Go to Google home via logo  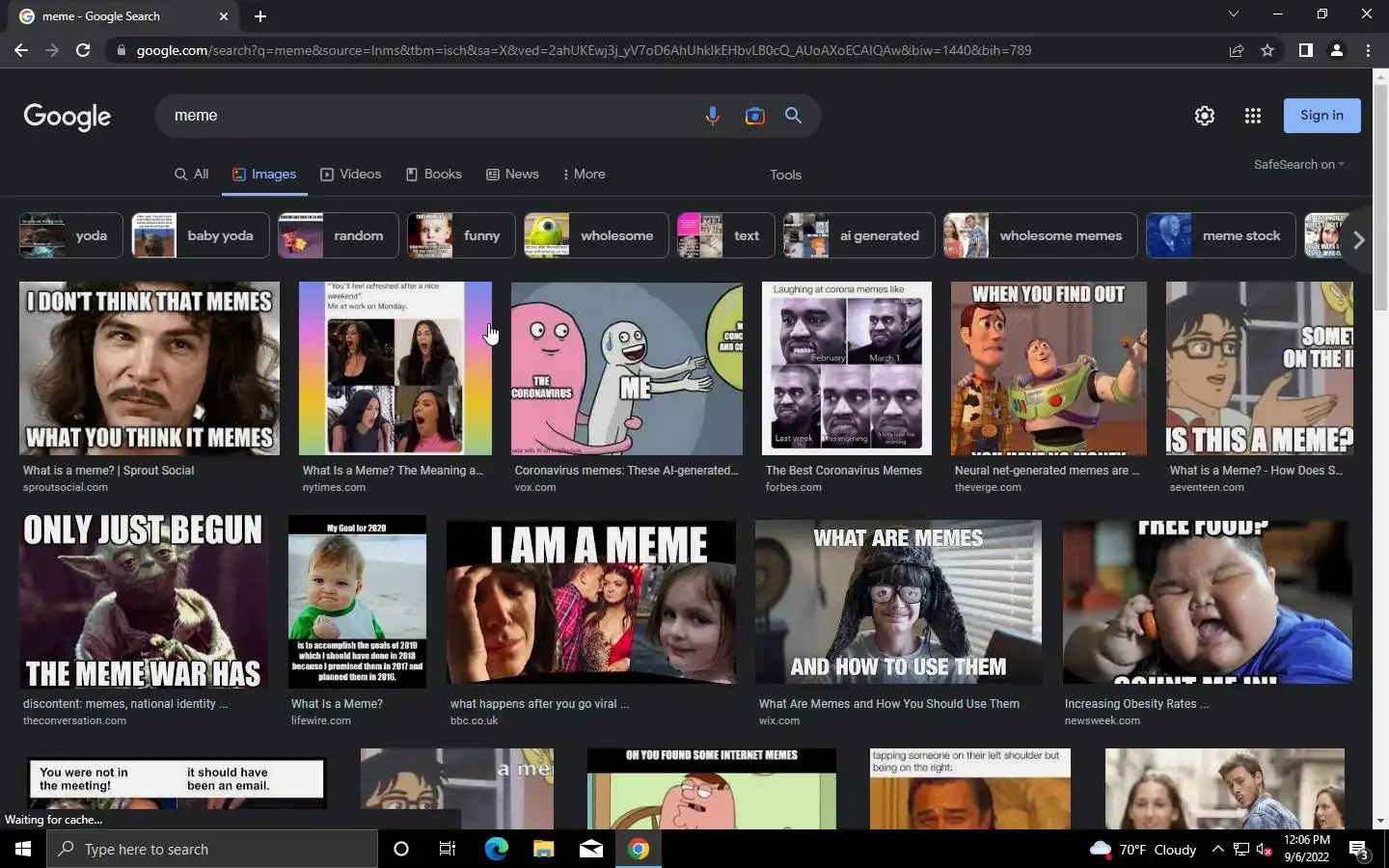click(68, 117)
